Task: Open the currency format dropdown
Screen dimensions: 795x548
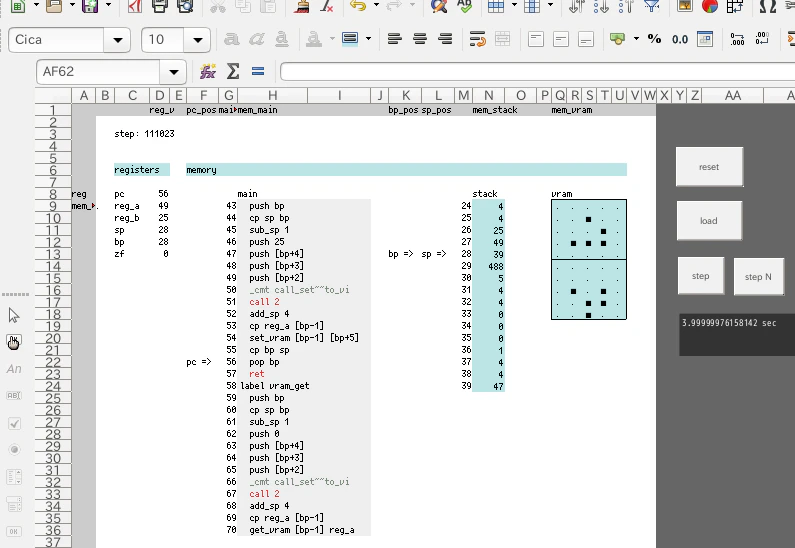Action: [x=636, y=39]
